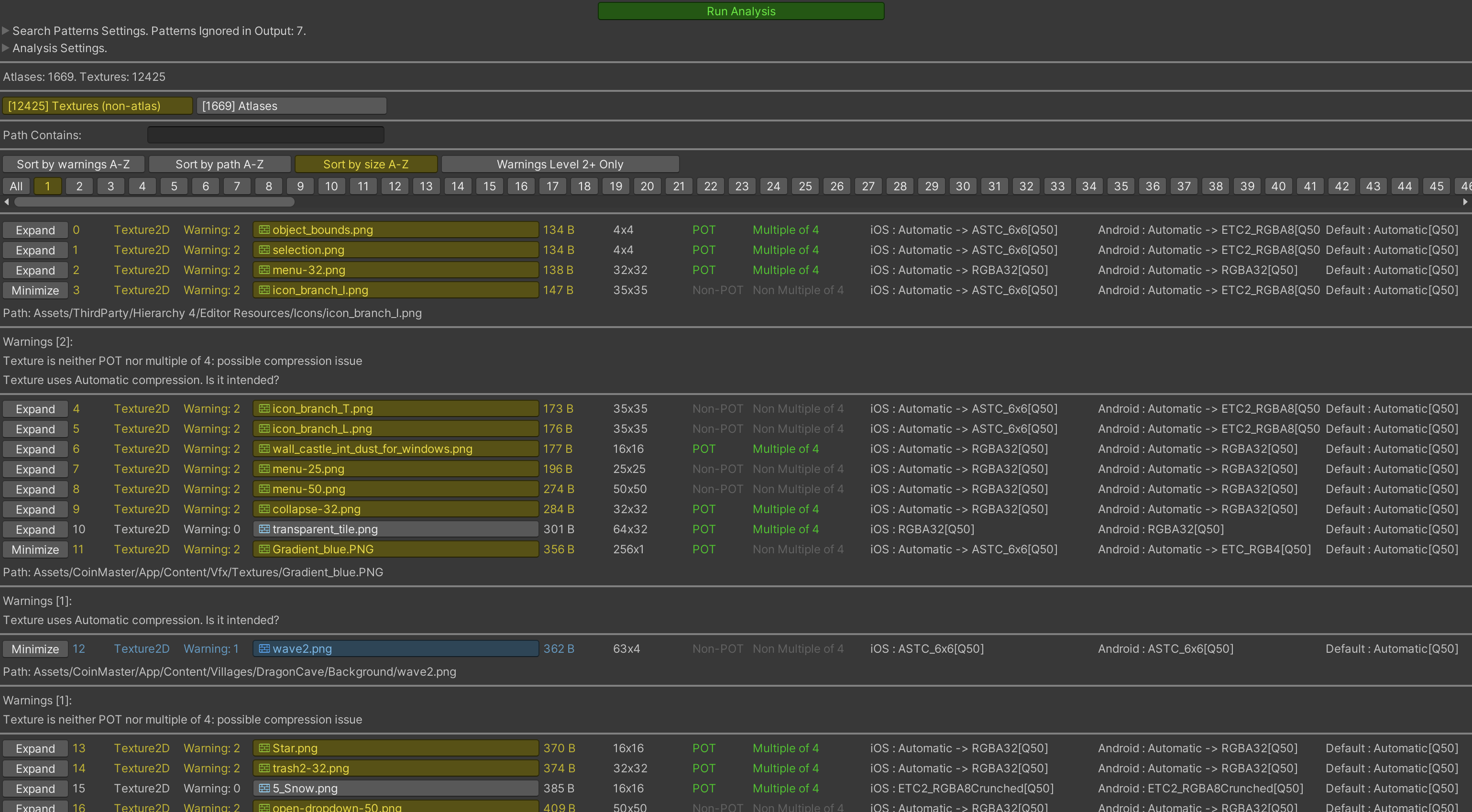
Task: Expand Search Patterns Settings foldout
Action: point(6,30)
